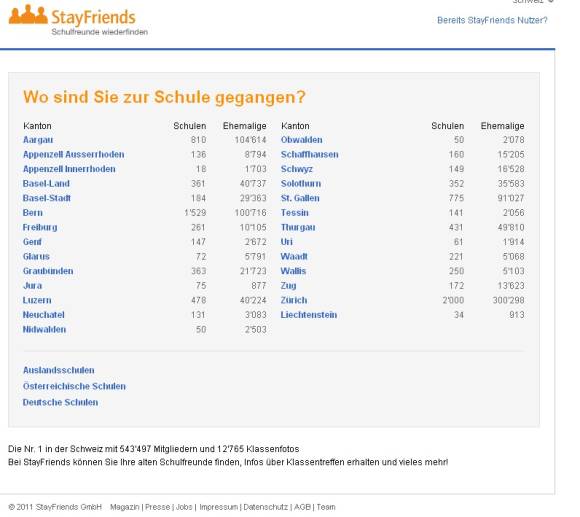The width and height of the screenshot is (580, 517).
Task: Choose the Bern canton link
Action: pyautogui.click(x=33, y=213)
